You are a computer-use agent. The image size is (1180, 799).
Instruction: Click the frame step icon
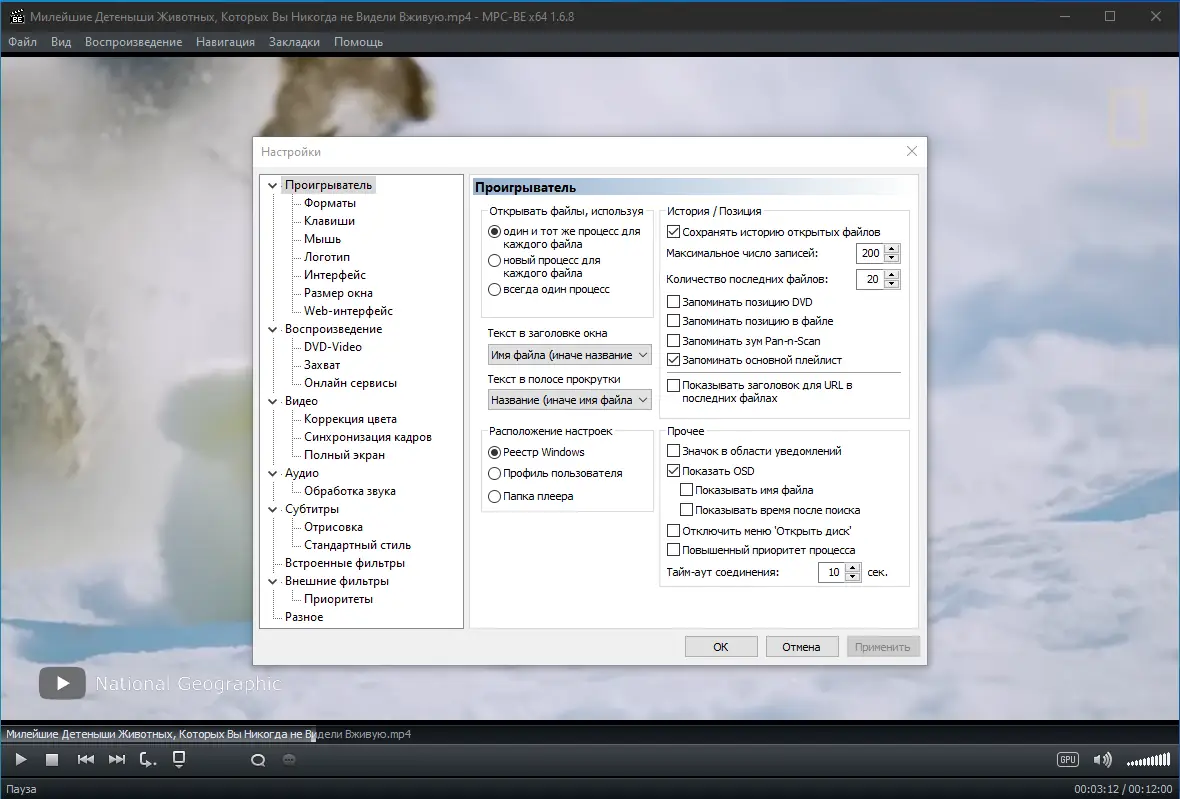pyautogui.click(x=148, y=760)
